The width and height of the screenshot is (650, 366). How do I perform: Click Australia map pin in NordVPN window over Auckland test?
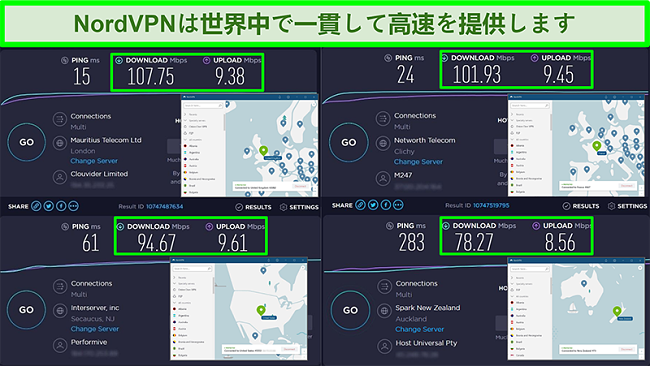[584, 284]
